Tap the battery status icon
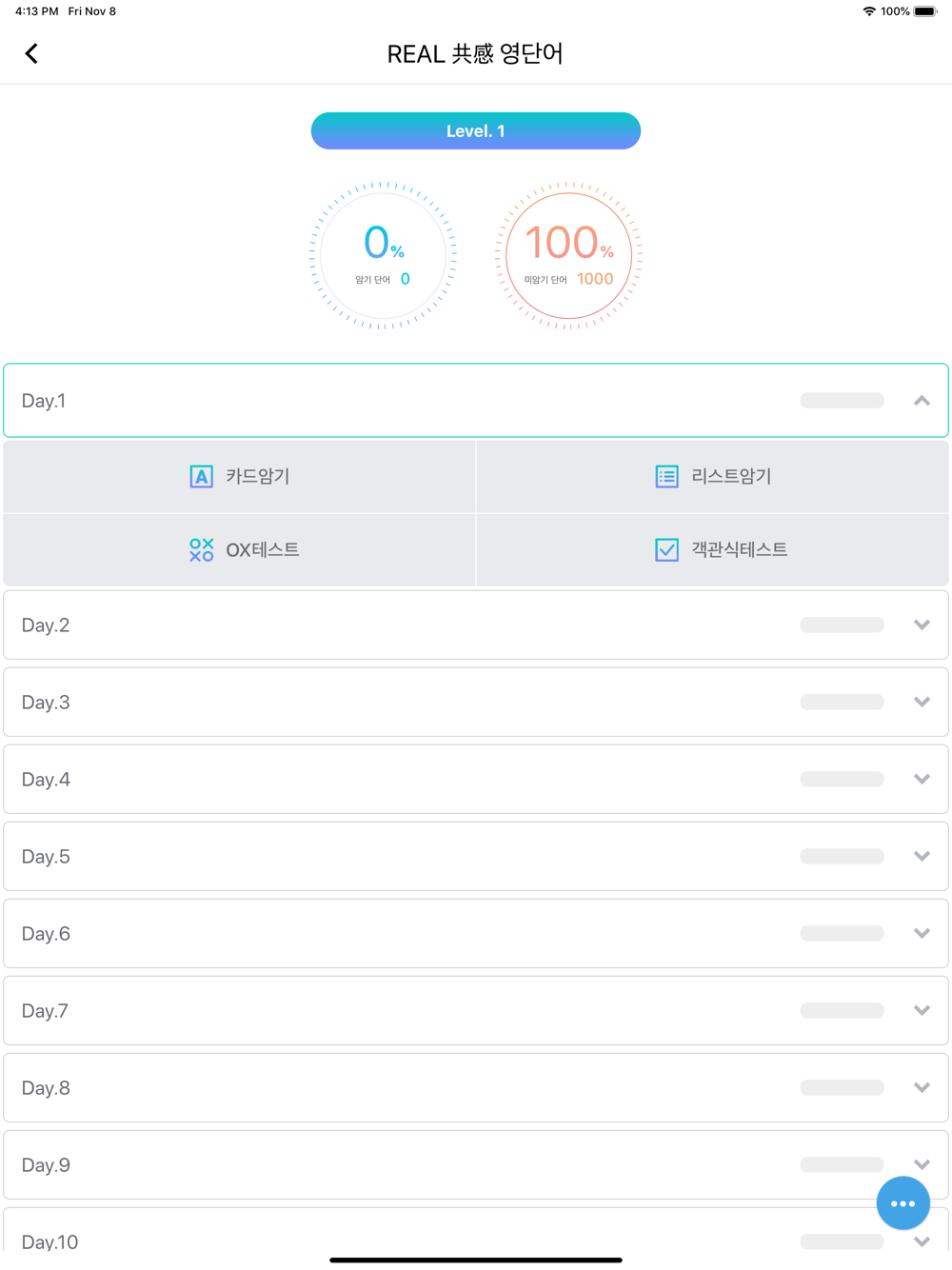 click(925, 11)
